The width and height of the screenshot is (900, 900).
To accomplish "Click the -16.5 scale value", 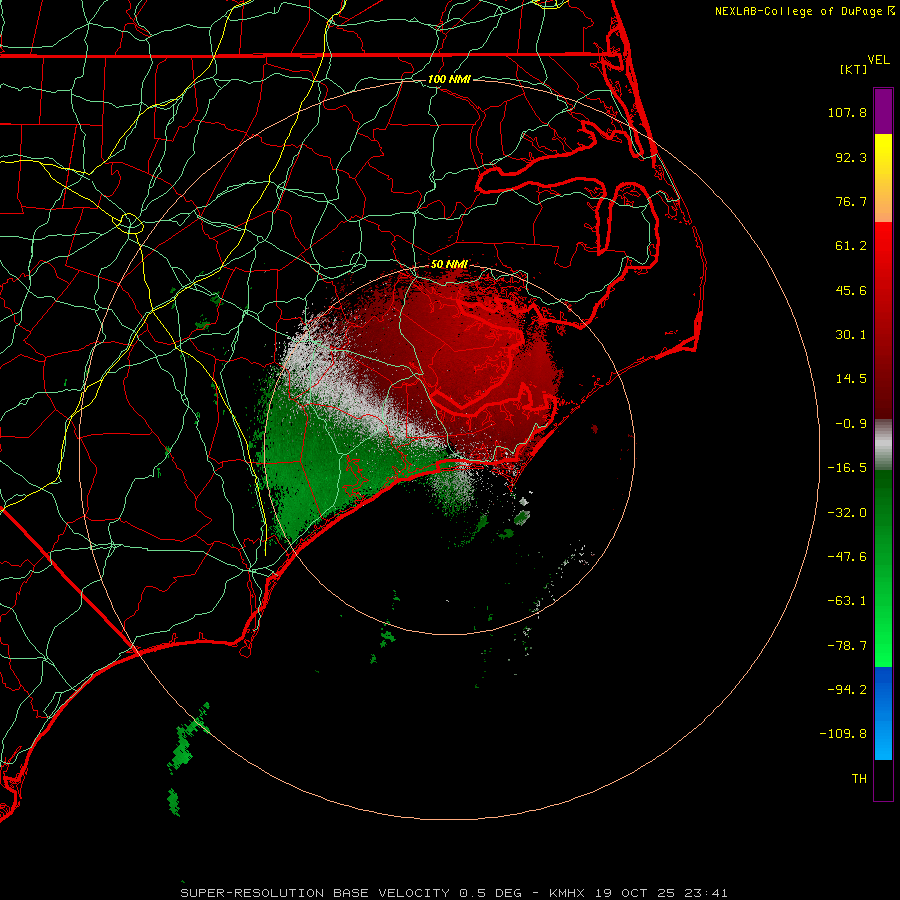I will pos(847,468).
